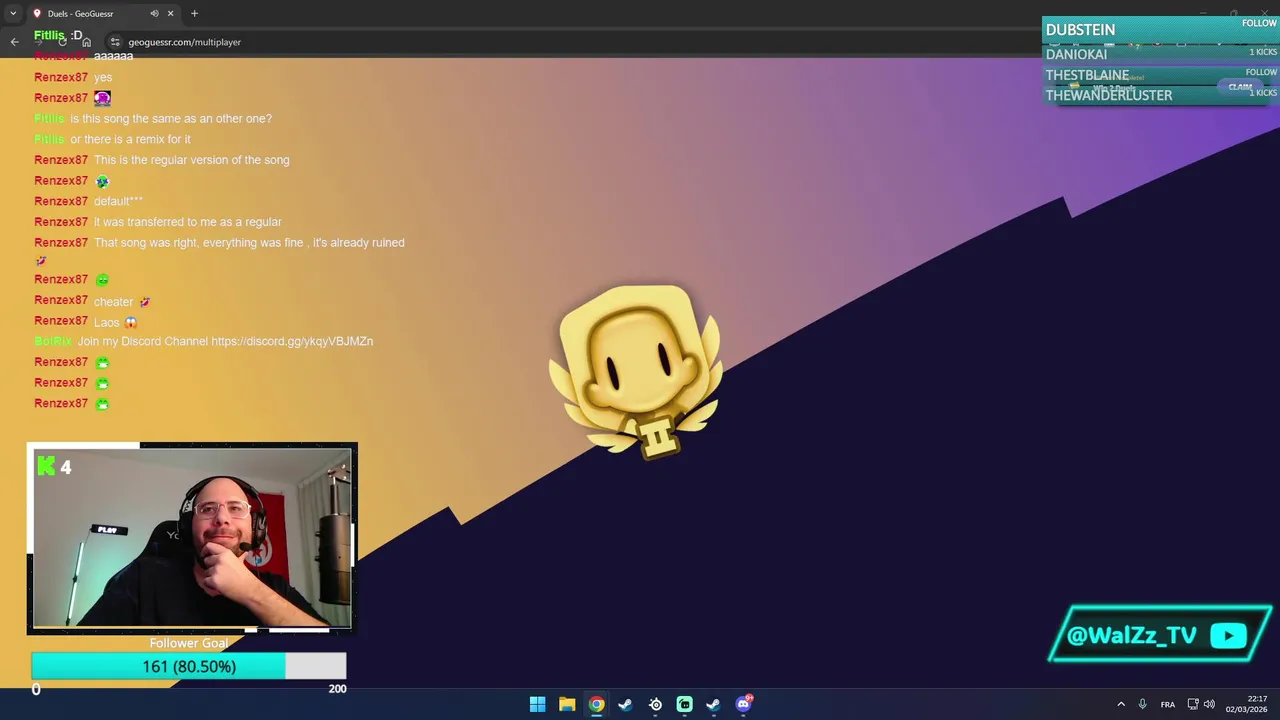This screenshot has height=720, width=1280.
Task: Open the second Steam taskbar icon
Action: pyautogui.click(x=713, y=704)
